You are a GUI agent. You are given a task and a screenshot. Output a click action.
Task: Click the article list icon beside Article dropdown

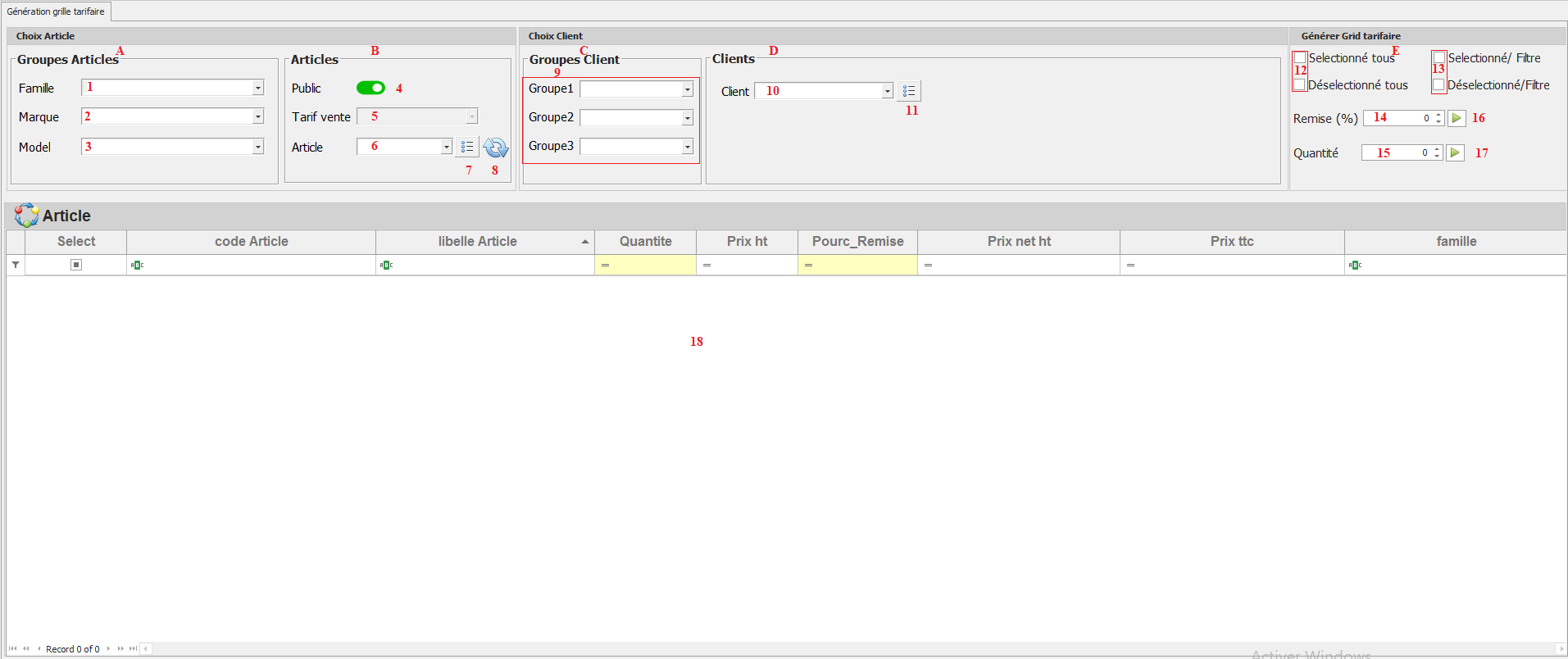[466, 147]
